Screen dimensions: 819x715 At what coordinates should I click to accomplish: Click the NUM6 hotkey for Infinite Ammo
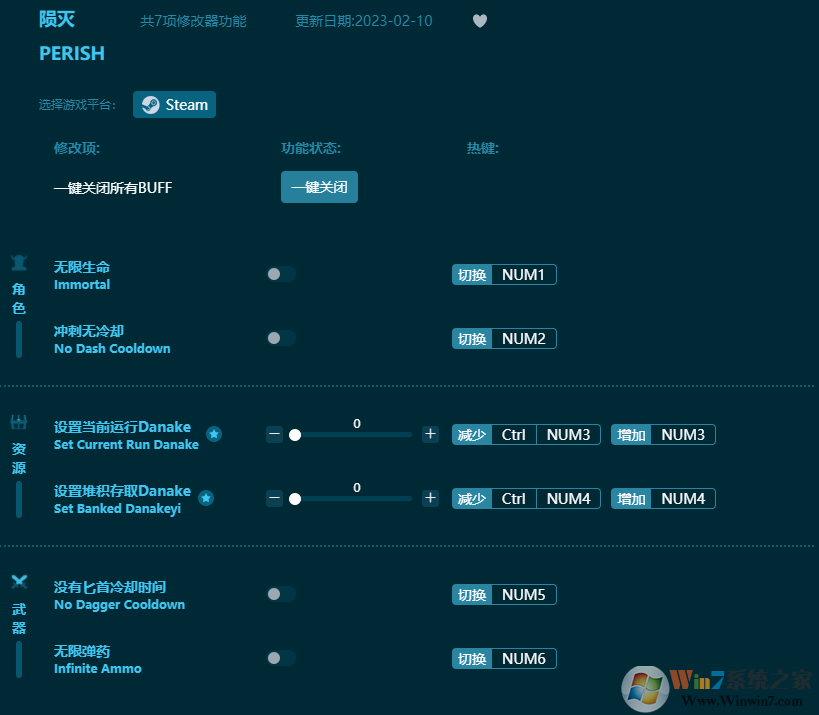[x=504, y=659]
